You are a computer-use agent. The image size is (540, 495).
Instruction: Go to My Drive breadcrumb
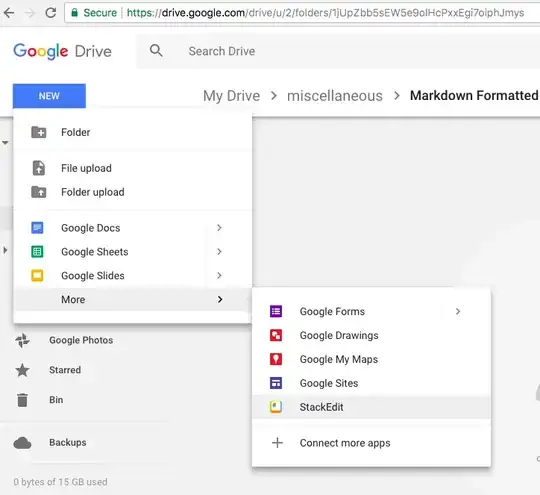tap(231, 96)
